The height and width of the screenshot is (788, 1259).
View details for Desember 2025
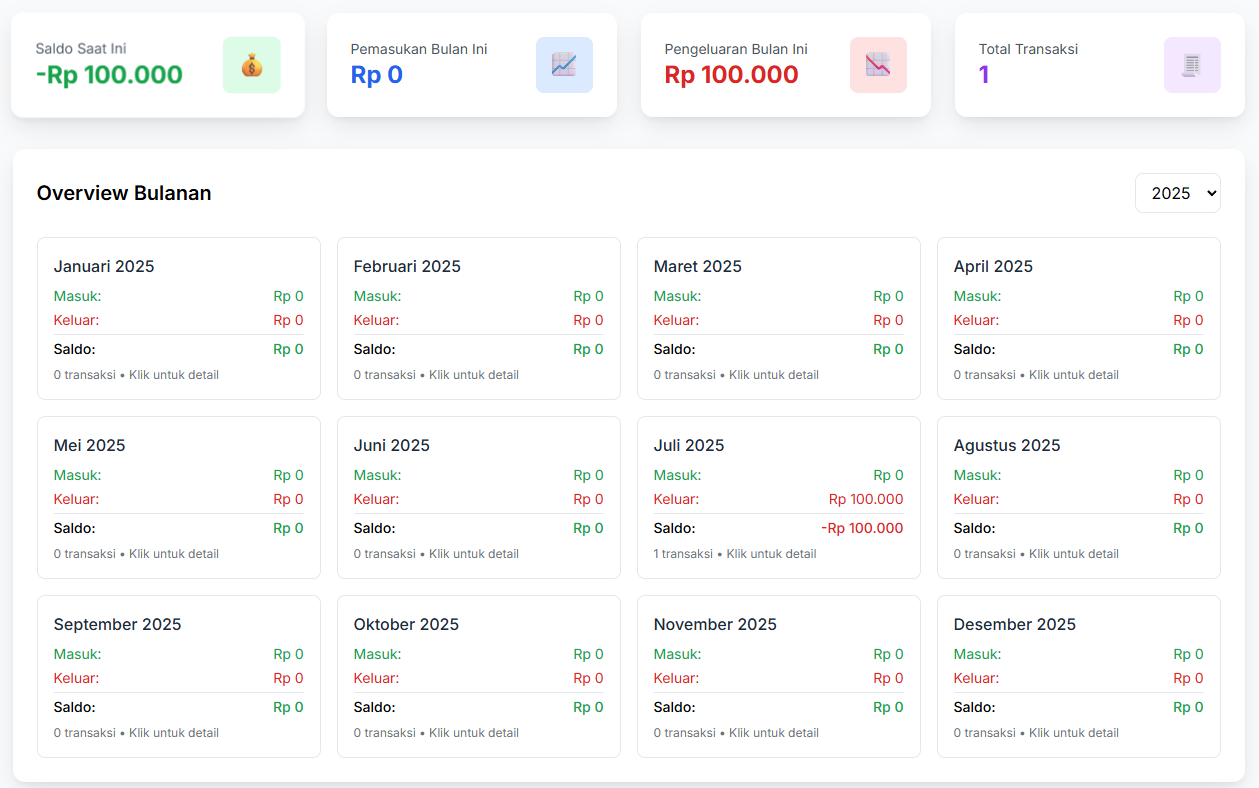coord(1079,676)
